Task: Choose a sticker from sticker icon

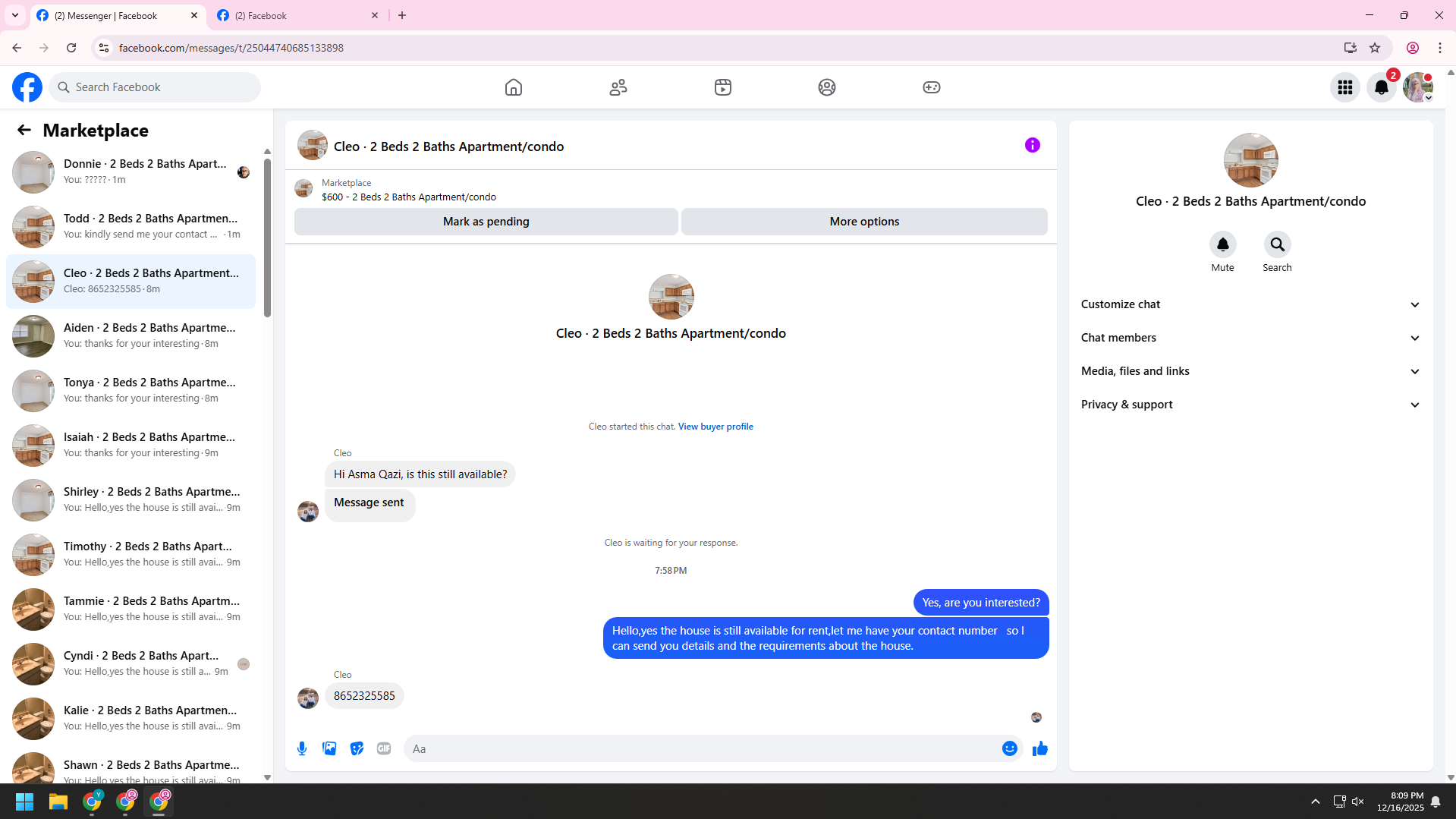Action: point(357,748)
